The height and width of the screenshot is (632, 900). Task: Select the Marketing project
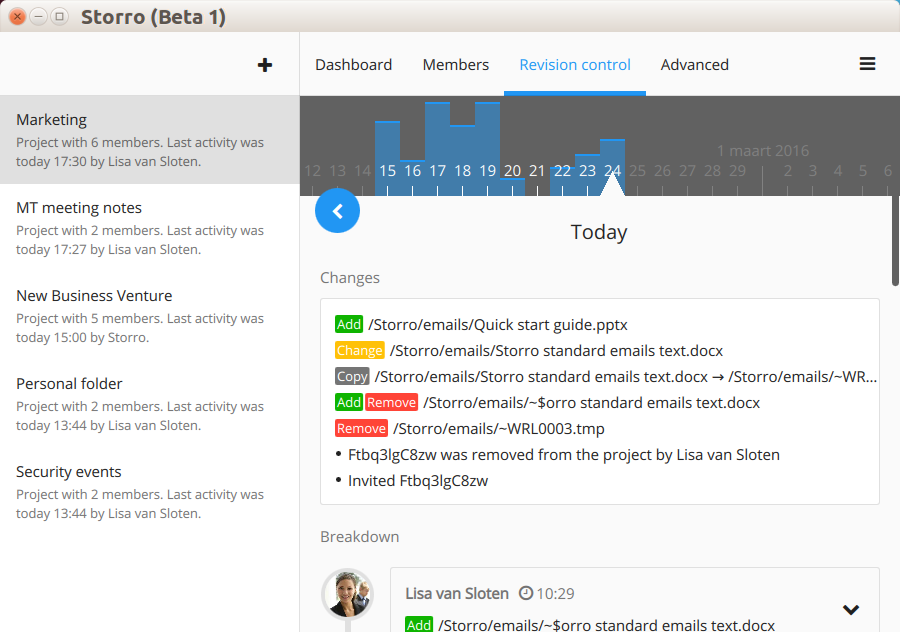150,139
